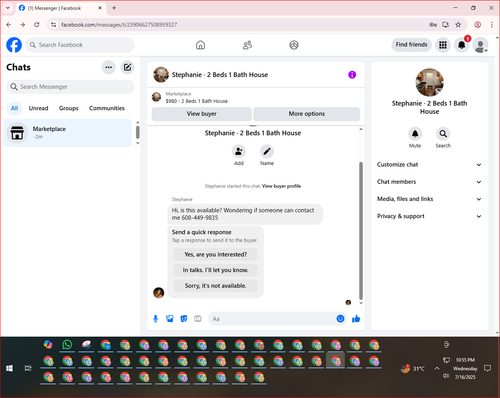
Task: Attach a photo with the image icon
Action: (x=170, y=319)
